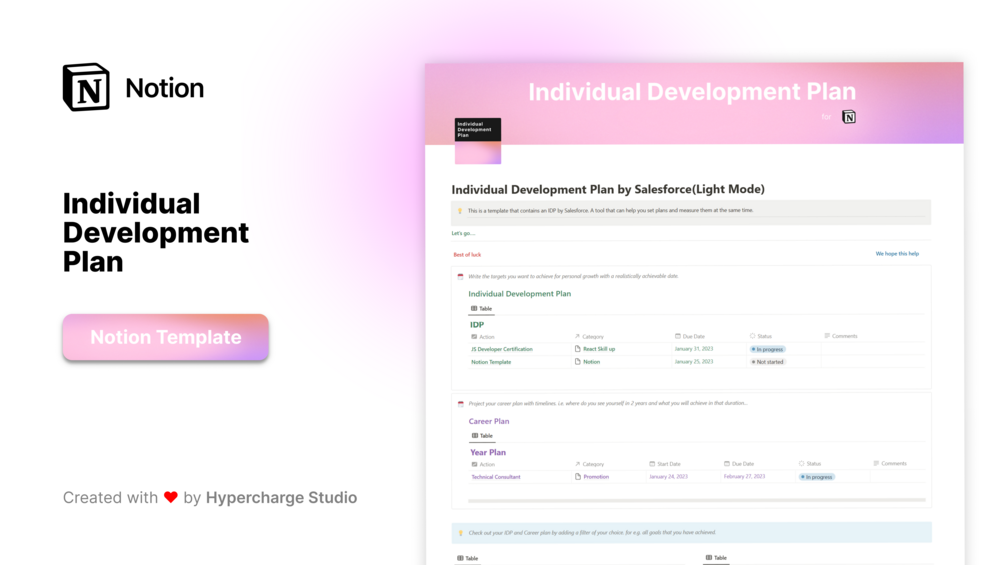Click the lightbulb icon in the gray callout
The height and width of the screenshot is (565, 1005).
tap(460, 211)
